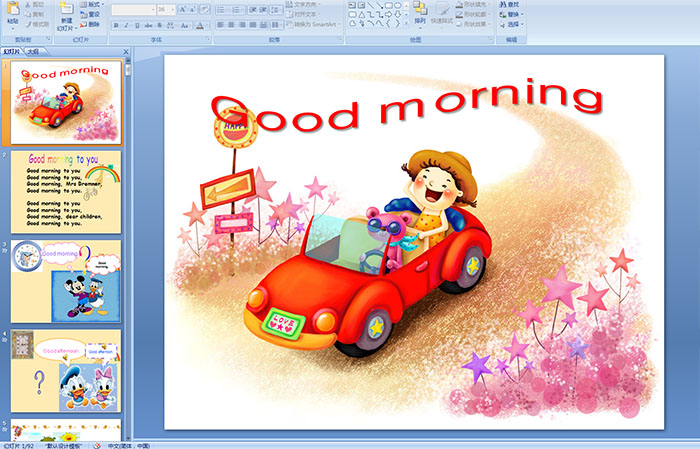Screen dimensions: 700x449
Task: Click the Shrink Font icon
Action: click(192, 9)
